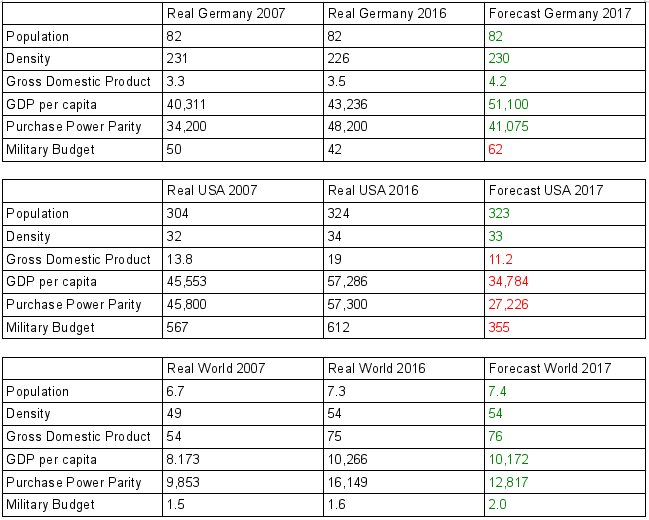Select the red Germany military budget value 62
This screenshot has width=649, height=520.
pos(497,149)
